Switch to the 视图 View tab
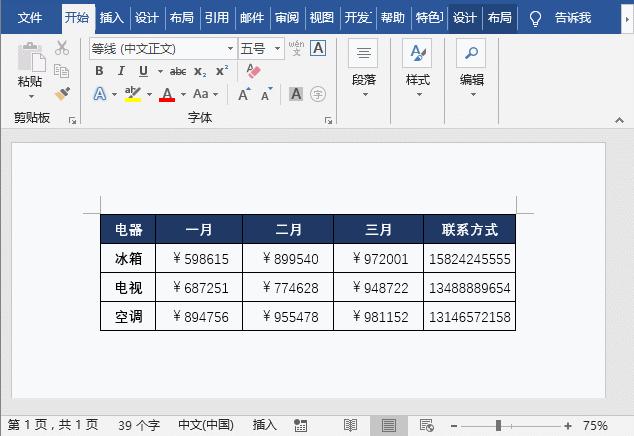634x436 pixels. pos(322,17)
